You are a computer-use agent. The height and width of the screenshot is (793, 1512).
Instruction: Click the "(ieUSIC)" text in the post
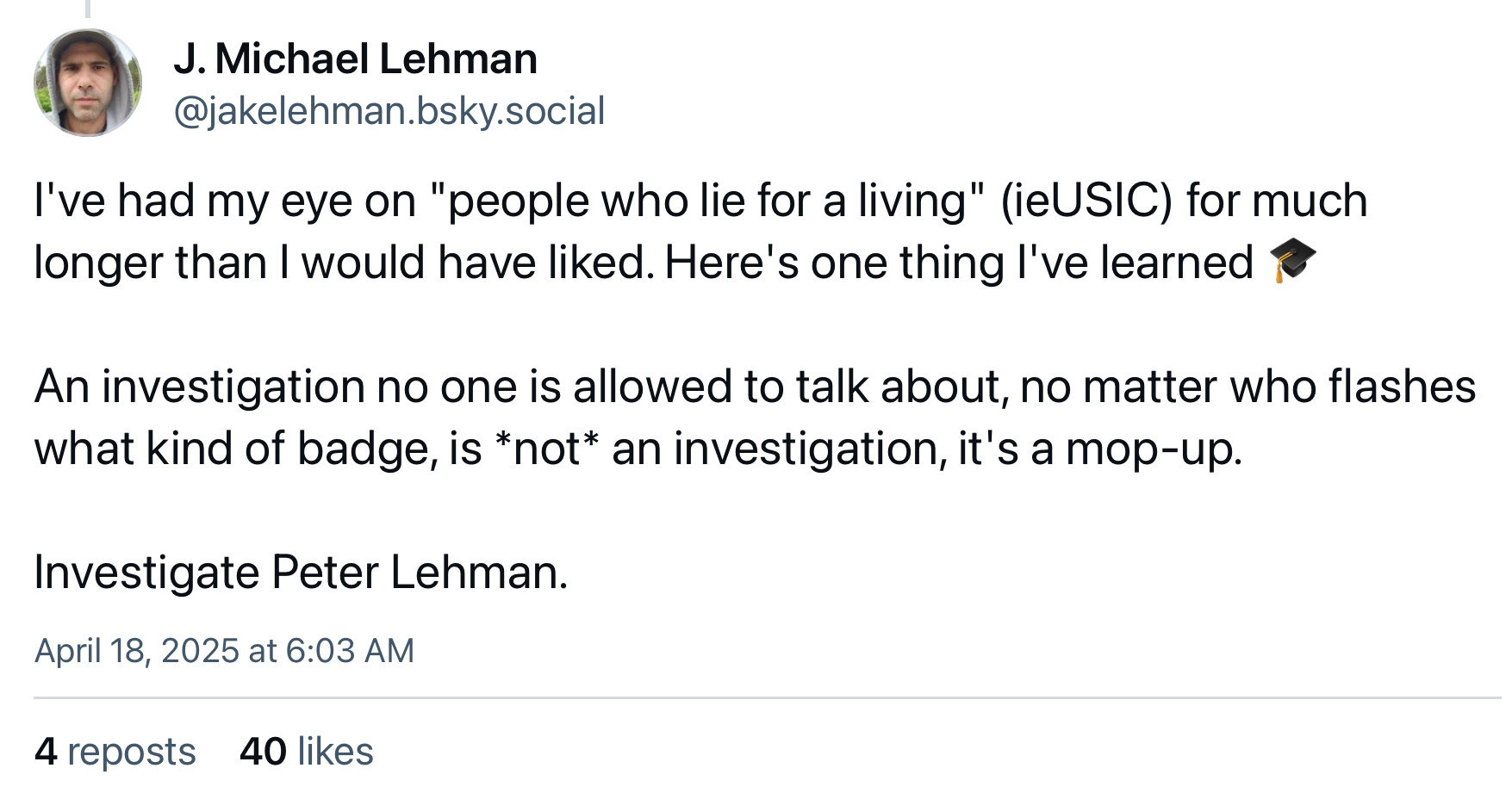pyautogui.click(x=1086, y=201)
